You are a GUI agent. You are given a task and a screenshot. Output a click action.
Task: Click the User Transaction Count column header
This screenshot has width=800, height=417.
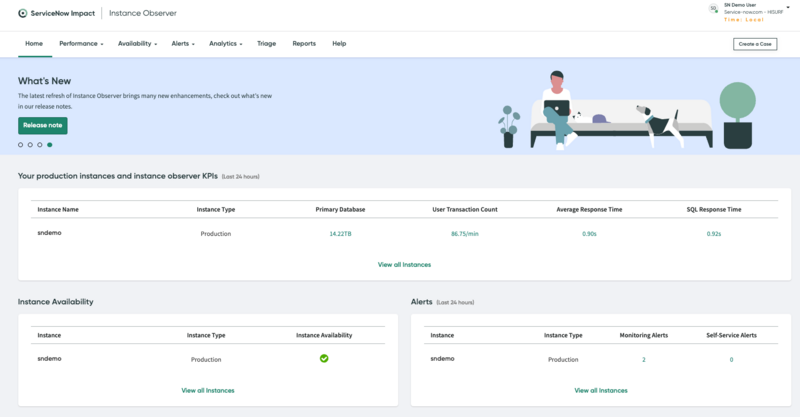pos(465,210)
